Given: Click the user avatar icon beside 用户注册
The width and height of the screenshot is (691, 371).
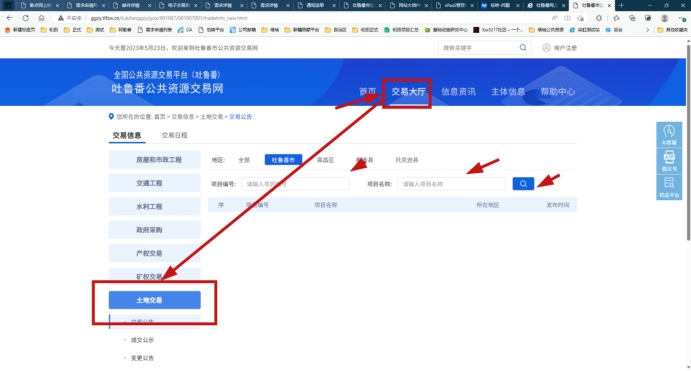Looking at the screenshot, I should pos(546,48).
